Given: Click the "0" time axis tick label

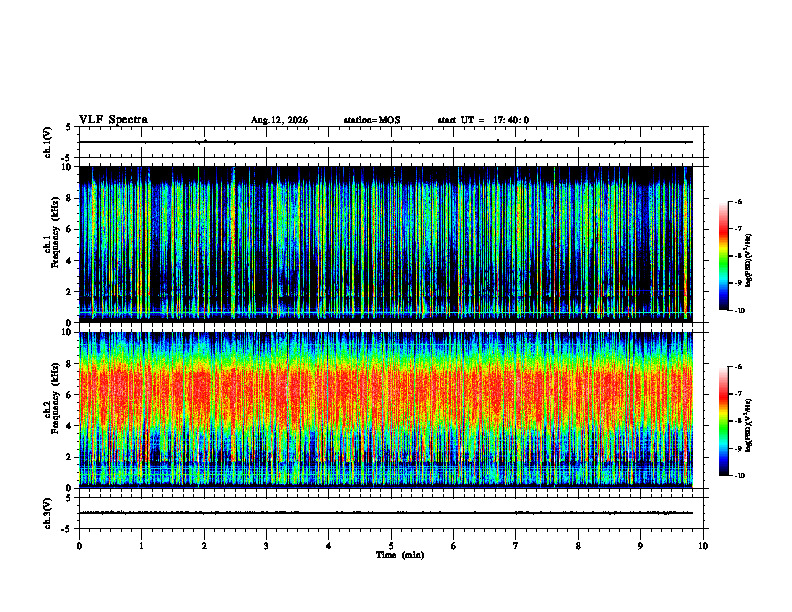Looking at the screenshot, I should pyautogui.click(x=79, y=546).
